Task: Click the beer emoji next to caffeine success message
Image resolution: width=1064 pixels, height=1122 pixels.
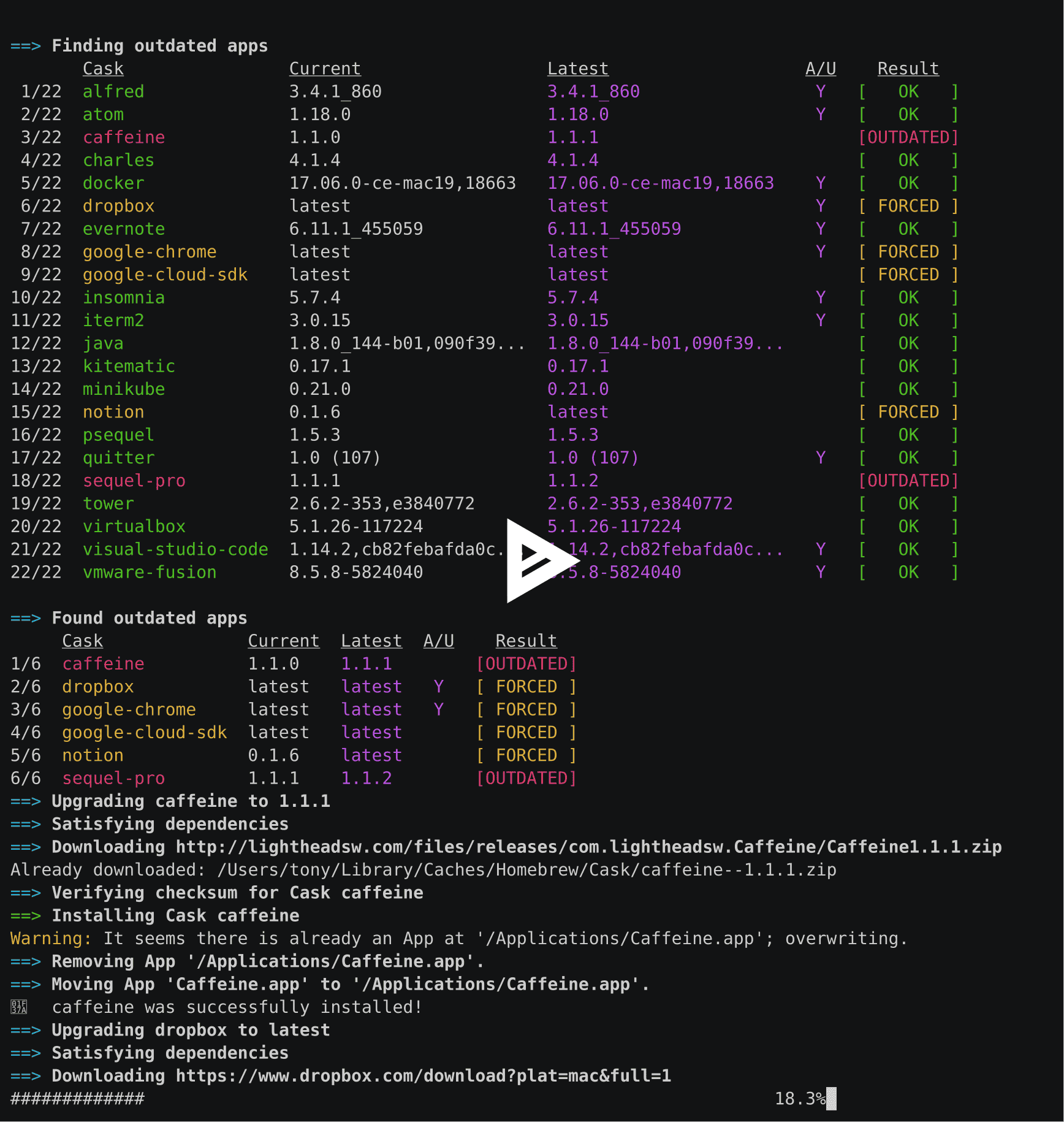Action: [18, 1006]
